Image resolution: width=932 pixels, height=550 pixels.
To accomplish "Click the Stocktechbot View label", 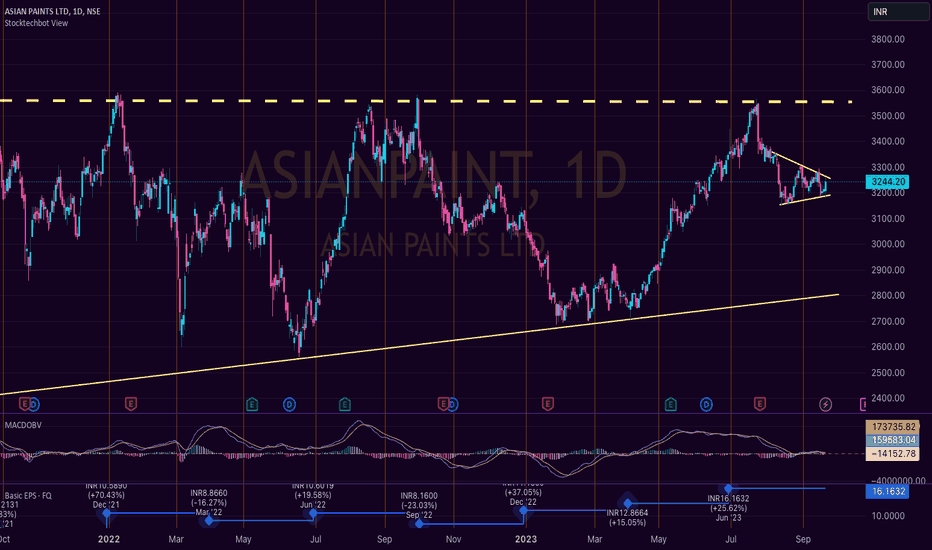I will pos(36,23).
